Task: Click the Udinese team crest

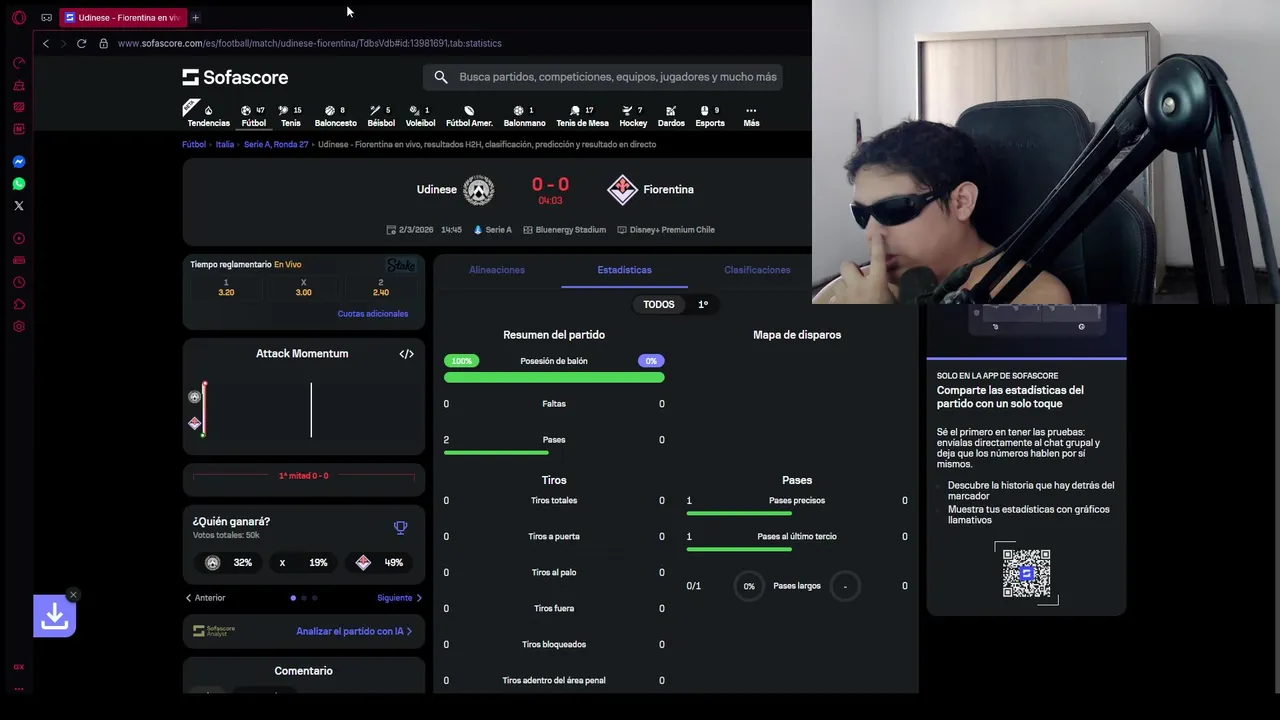Action: point(478,189)
